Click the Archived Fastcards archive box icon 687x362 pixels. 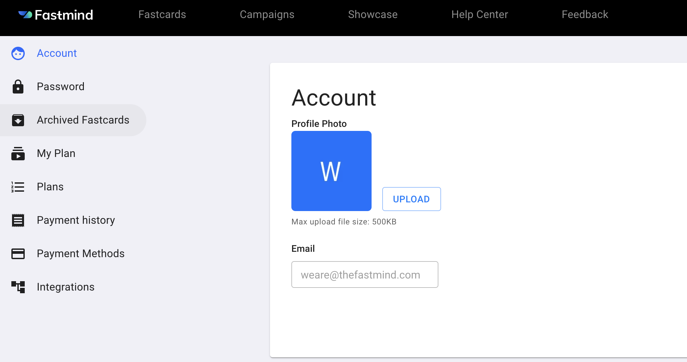click(x=18, y=120)
